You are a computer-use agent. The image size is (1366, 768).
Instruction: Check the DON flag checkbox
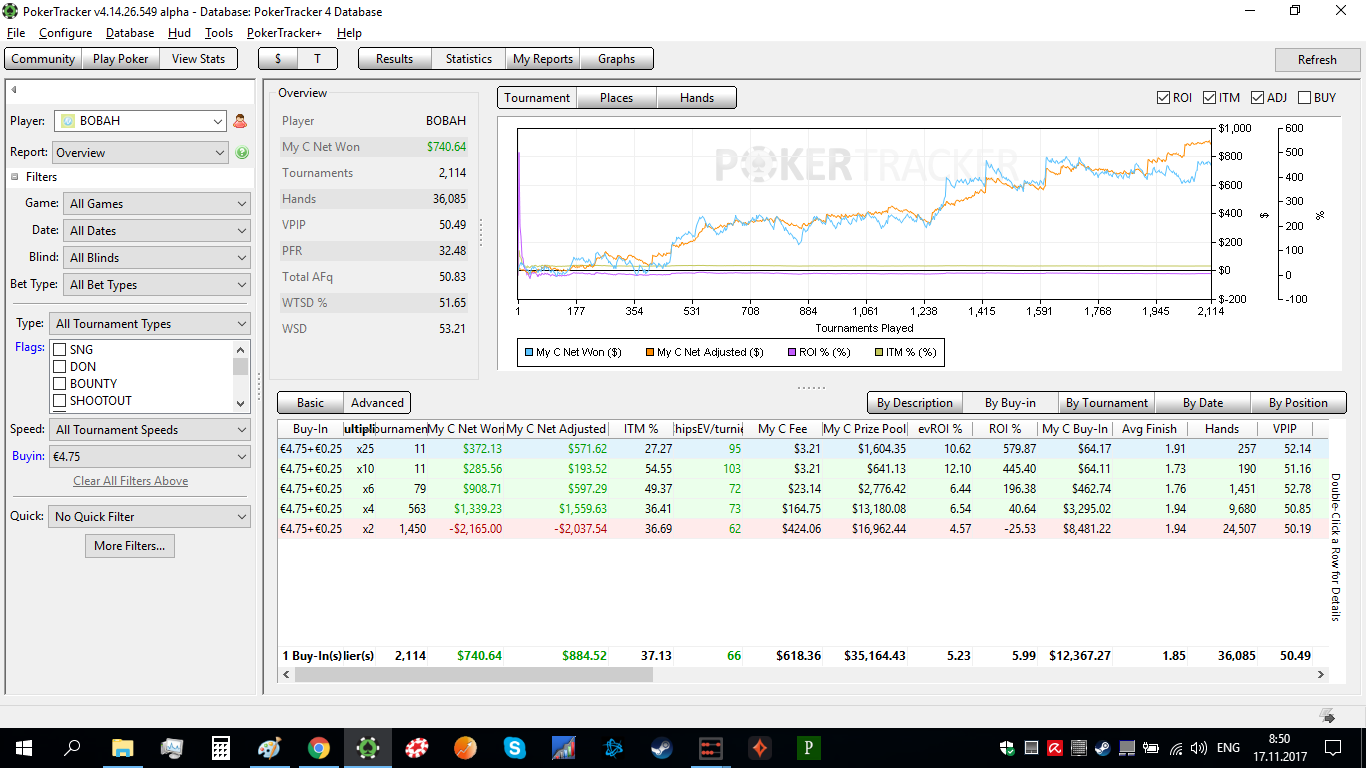click(x=60, y=367)
